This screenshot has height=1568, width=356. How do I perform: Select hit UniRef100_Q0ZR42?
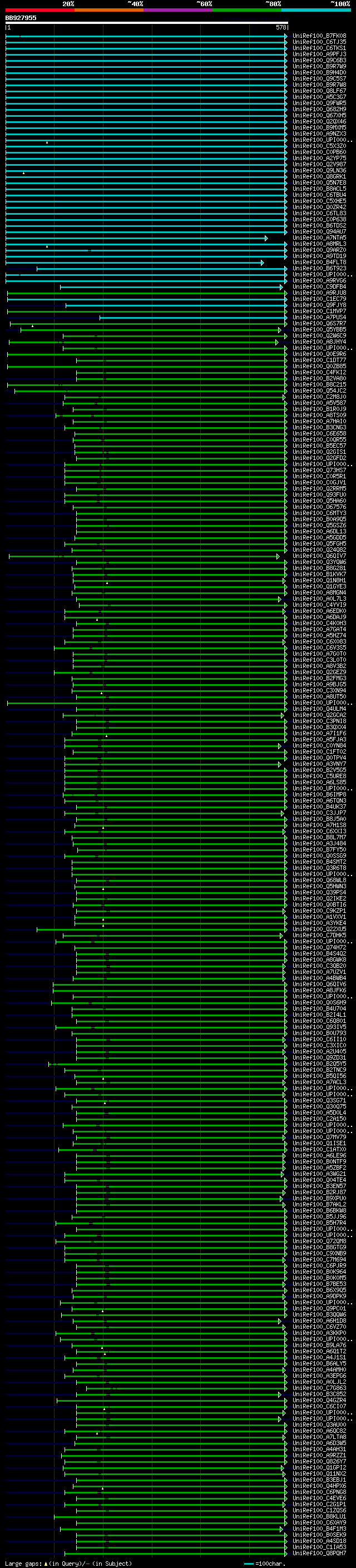[319, 207]
